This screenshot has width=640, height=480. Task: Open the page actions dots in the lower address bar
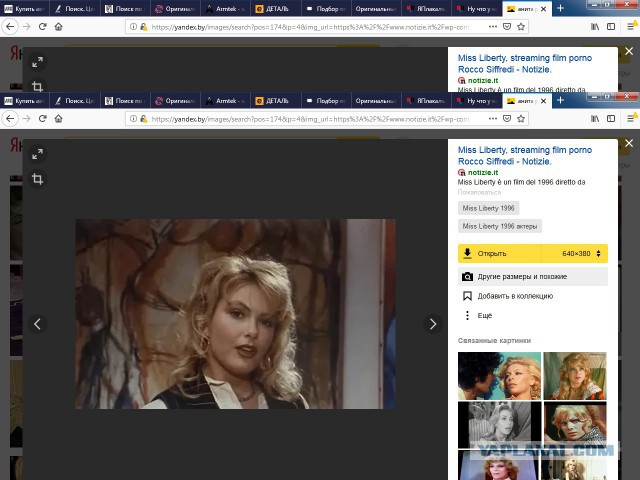tap(493, 119)
